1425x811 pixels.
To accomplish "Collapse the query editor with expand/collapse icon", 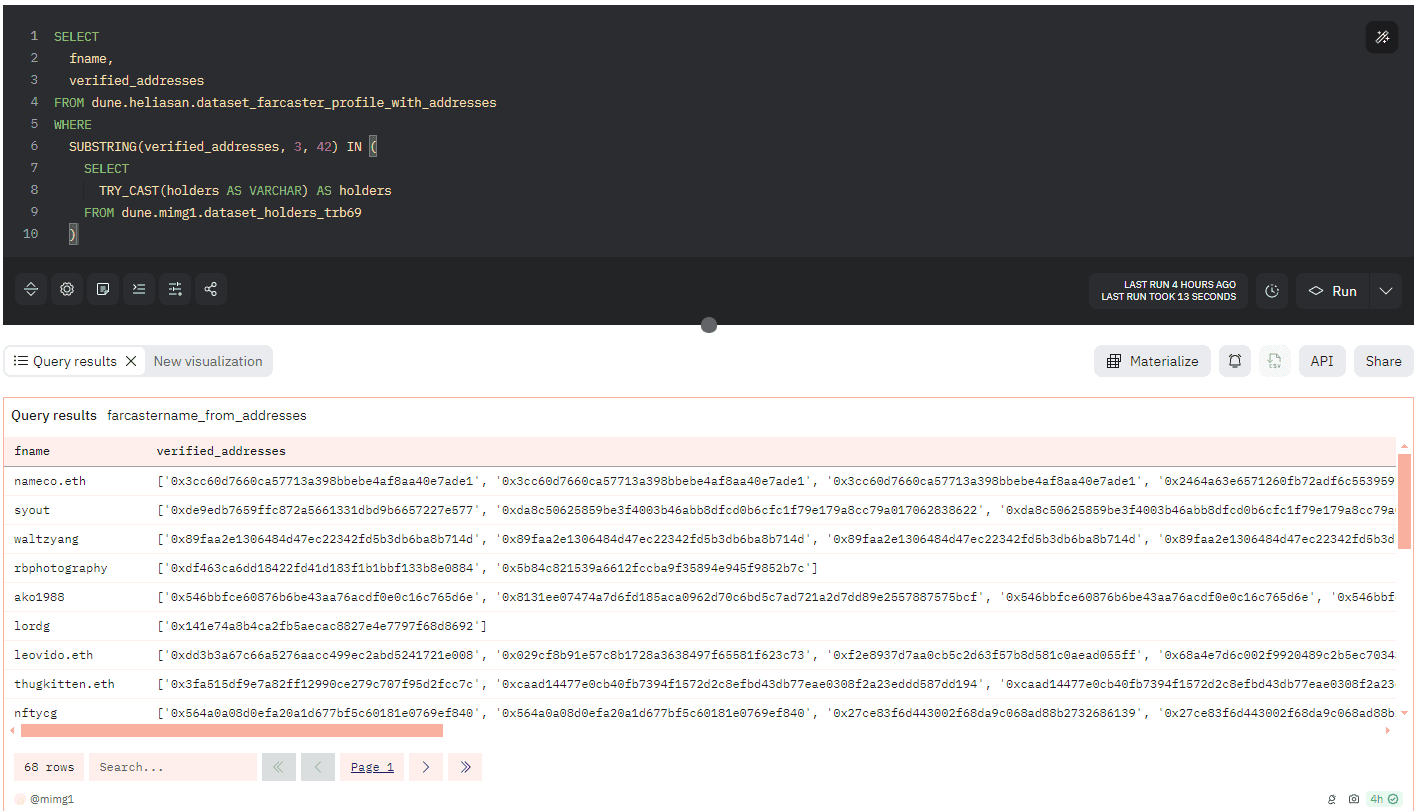I will 31,289.
